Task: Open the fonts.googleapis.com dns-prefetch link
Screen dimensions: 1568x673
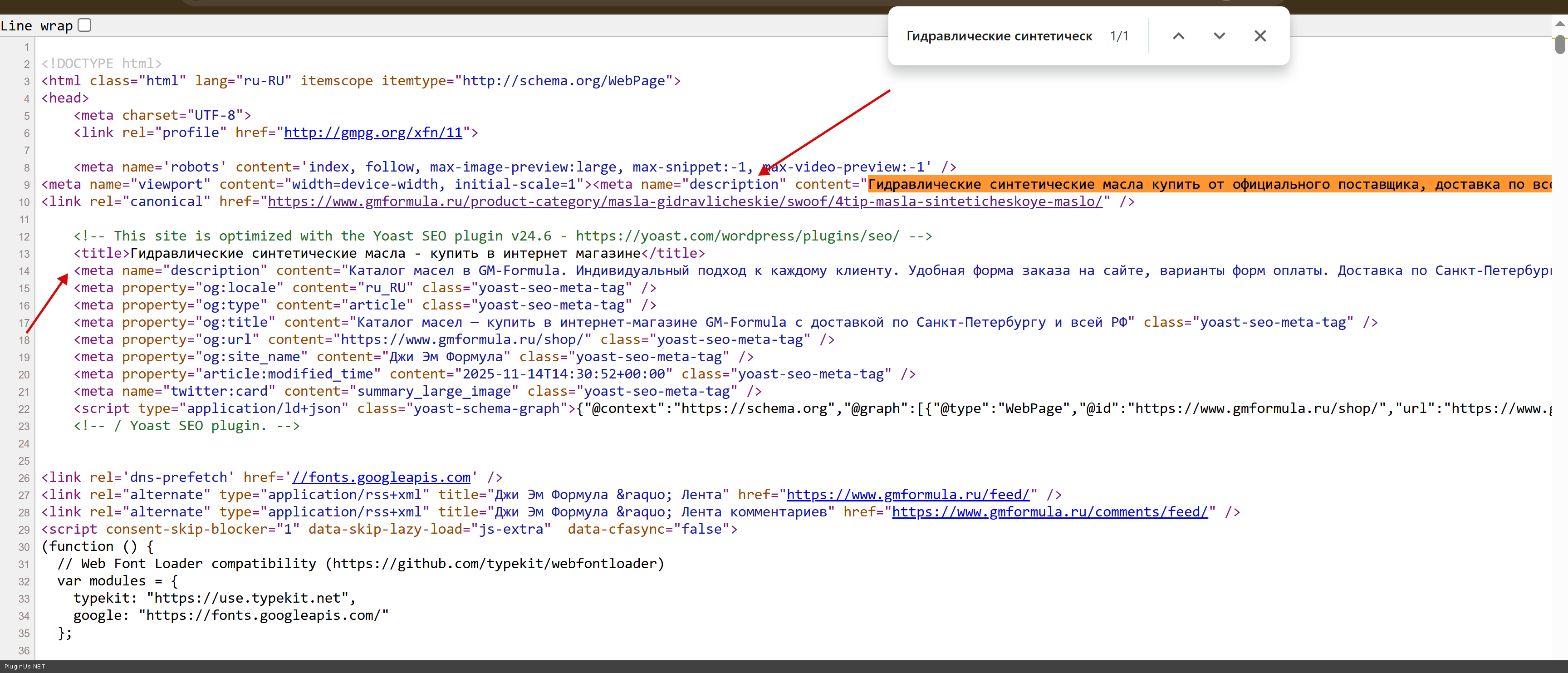Action: (381, 477)
